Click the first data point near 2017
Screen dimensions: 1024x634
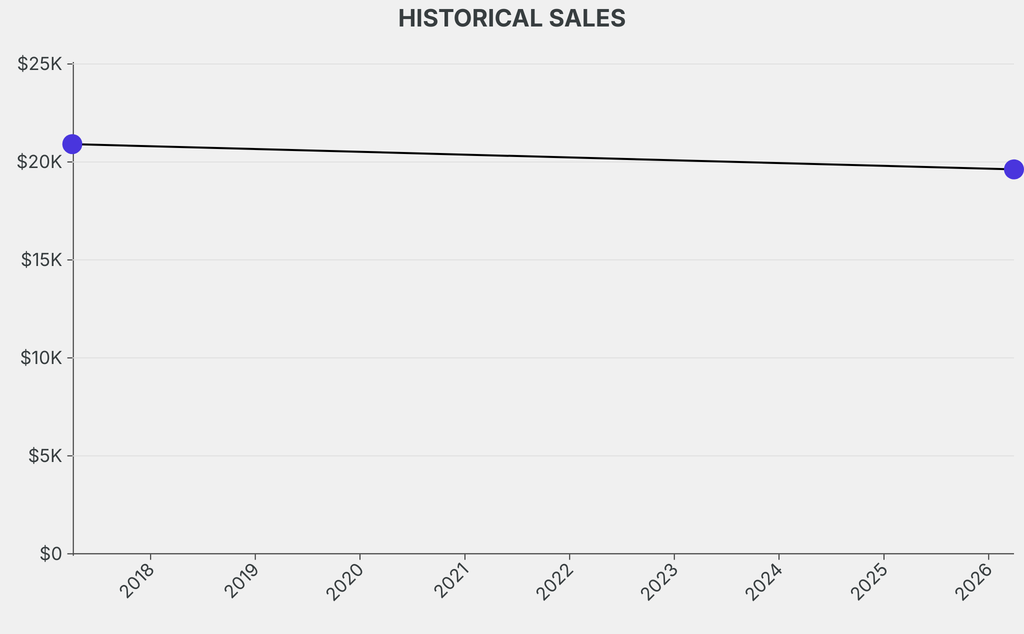[72, 144]
